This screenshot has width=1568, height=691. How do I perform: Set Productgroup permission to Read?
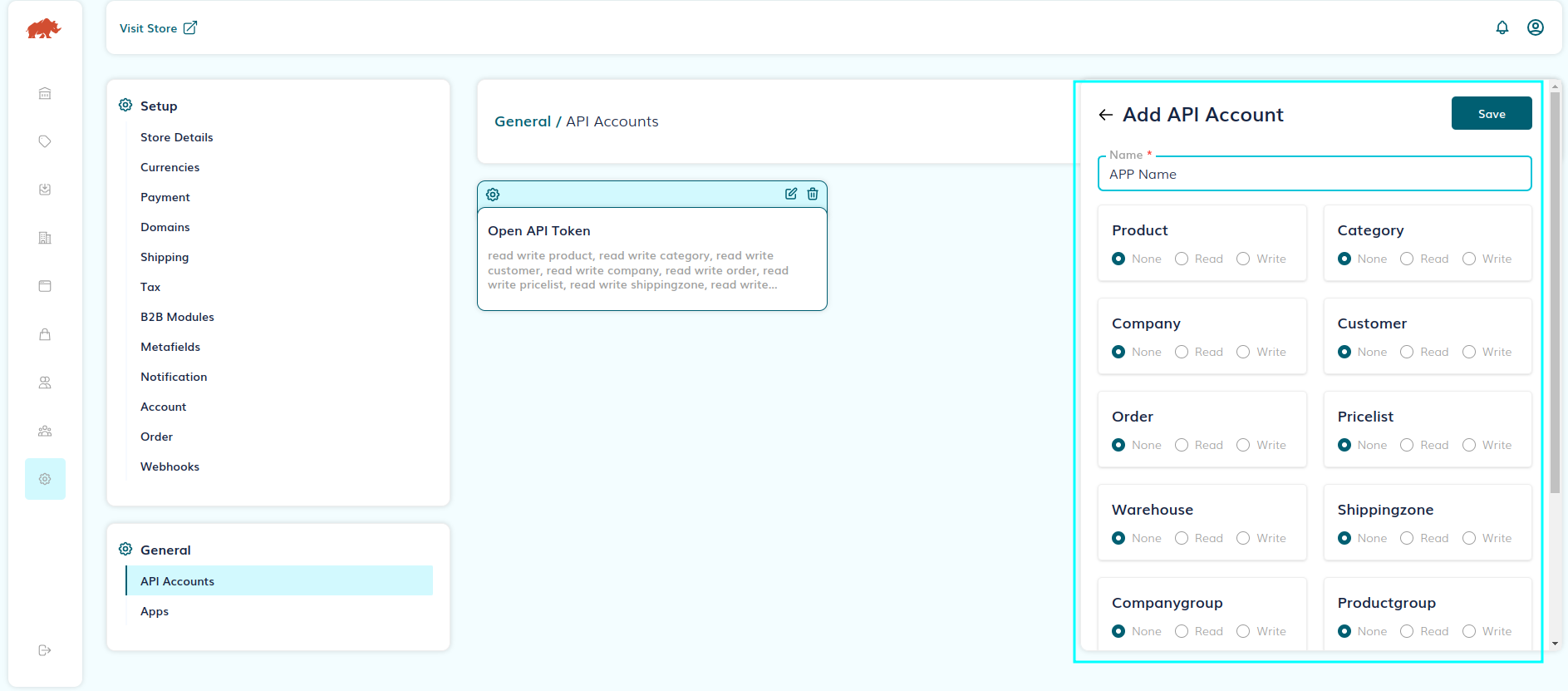click(x=1407, y=631)
